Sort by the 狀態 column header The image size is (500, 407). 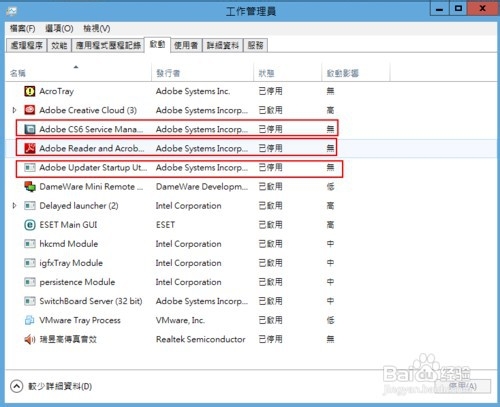[288, 73]
